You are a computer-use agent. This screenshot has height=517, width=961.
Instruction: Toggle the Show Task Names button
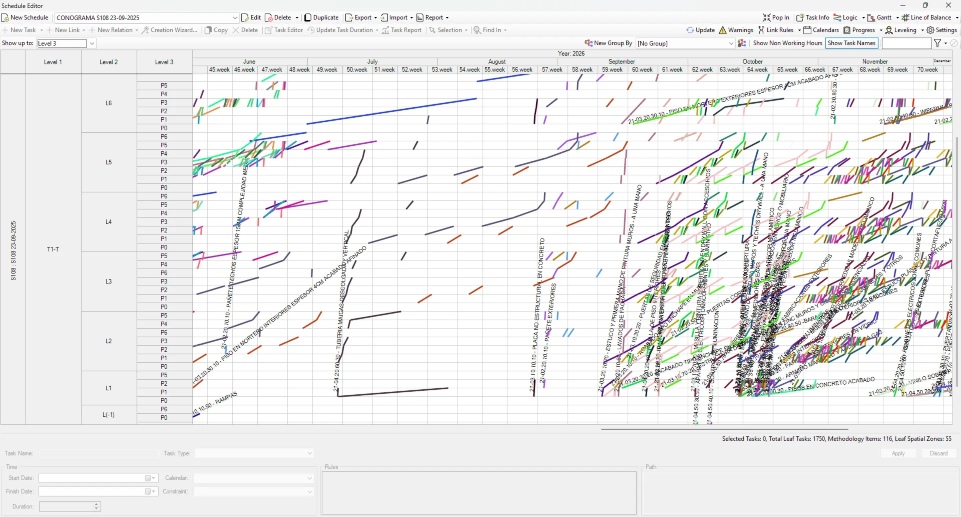(x=851, y=43)
